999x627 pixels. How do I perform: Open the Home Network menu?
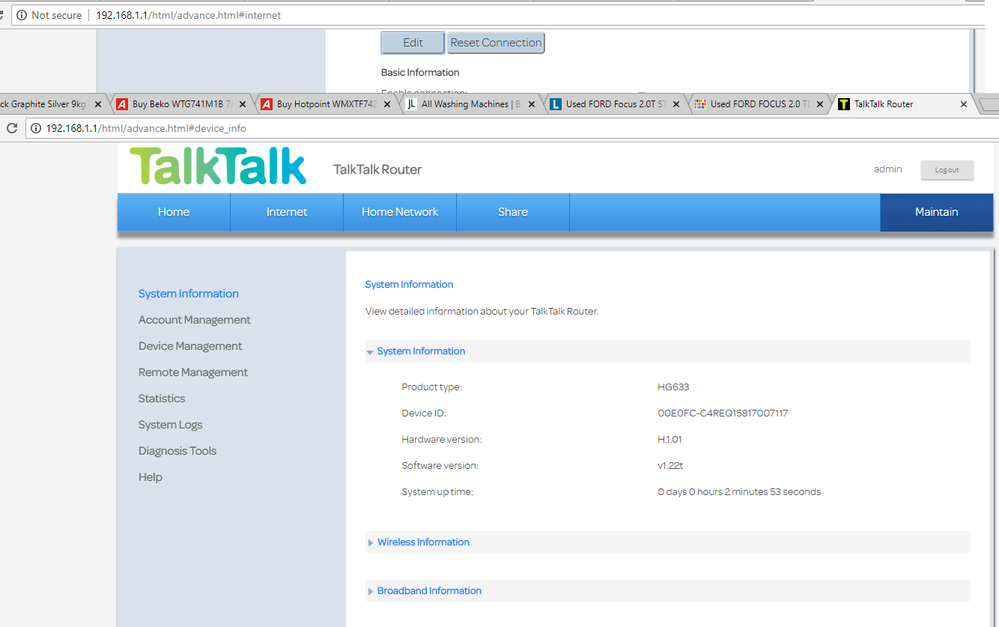[x=400, y=212]
